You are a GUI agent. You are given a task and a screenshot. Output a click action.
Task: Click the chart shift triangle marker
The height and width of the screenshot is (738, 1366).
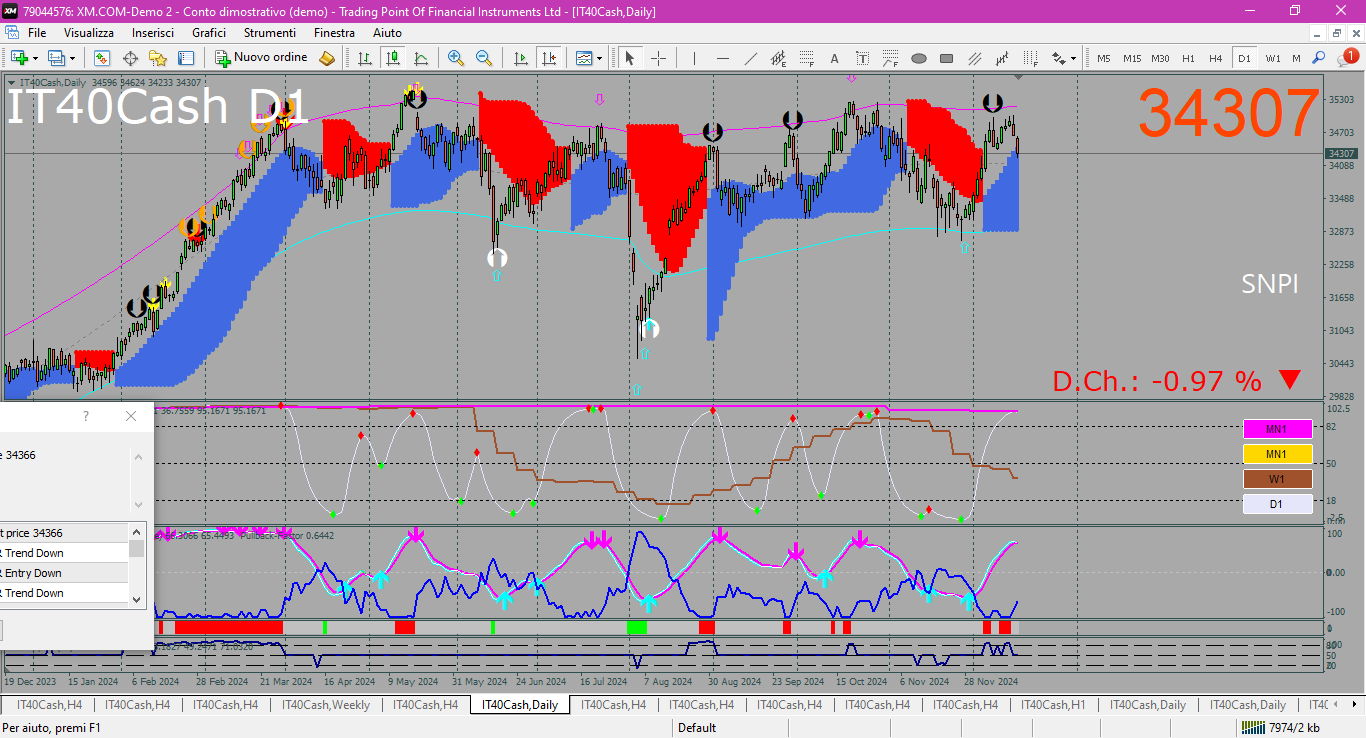(1019, 78)
